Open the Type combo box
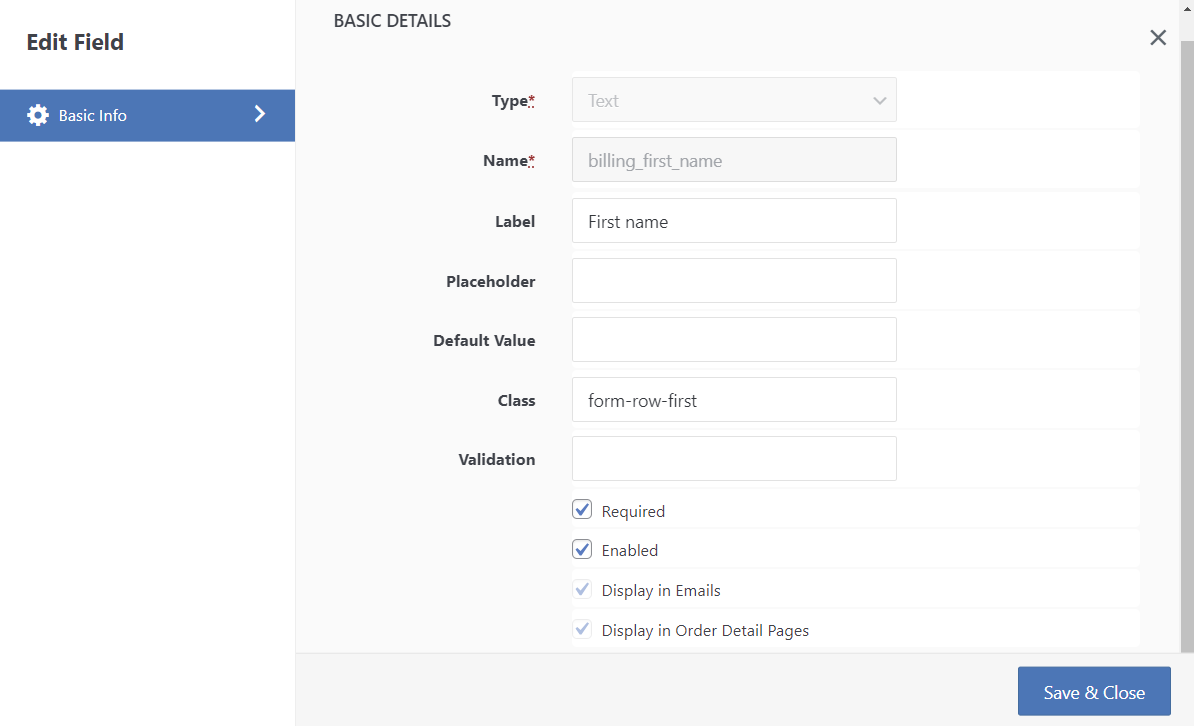 pos(734,100)
